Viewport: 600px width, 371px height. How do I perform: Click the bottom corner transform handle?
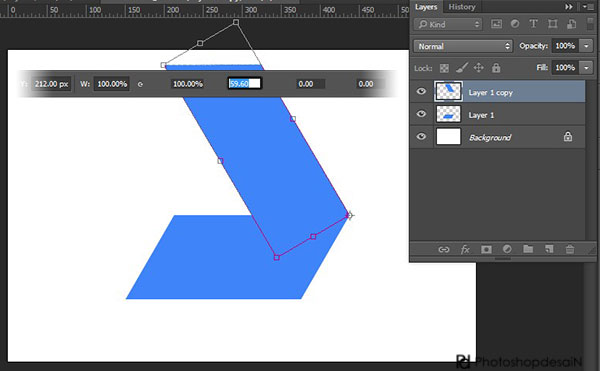click(x=277, y=258)
